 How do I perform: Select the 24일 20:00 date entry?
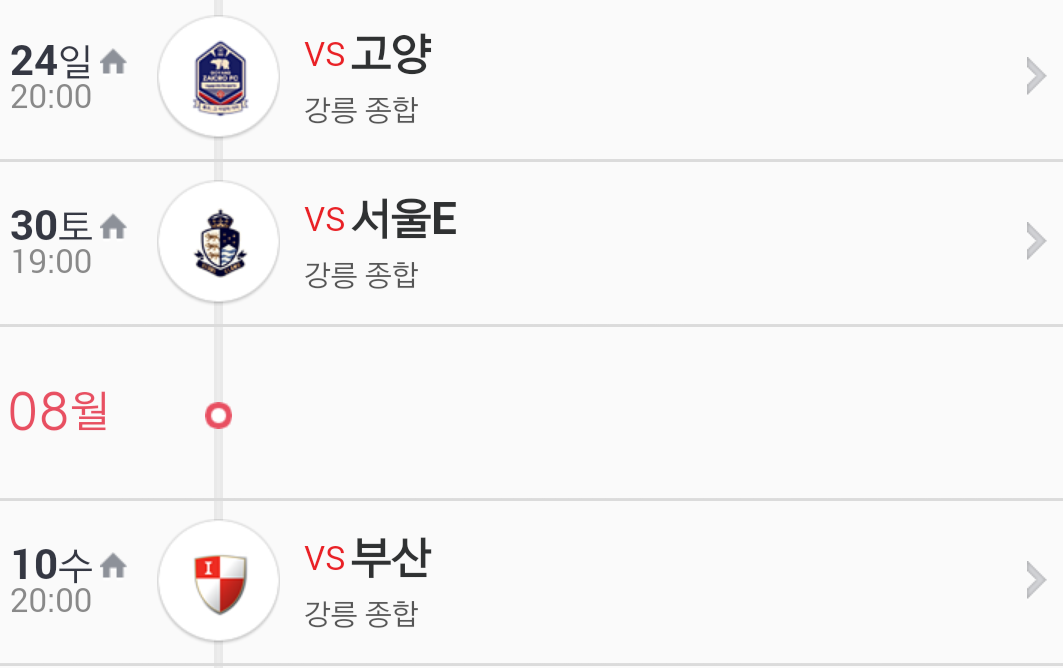(52, 77)
